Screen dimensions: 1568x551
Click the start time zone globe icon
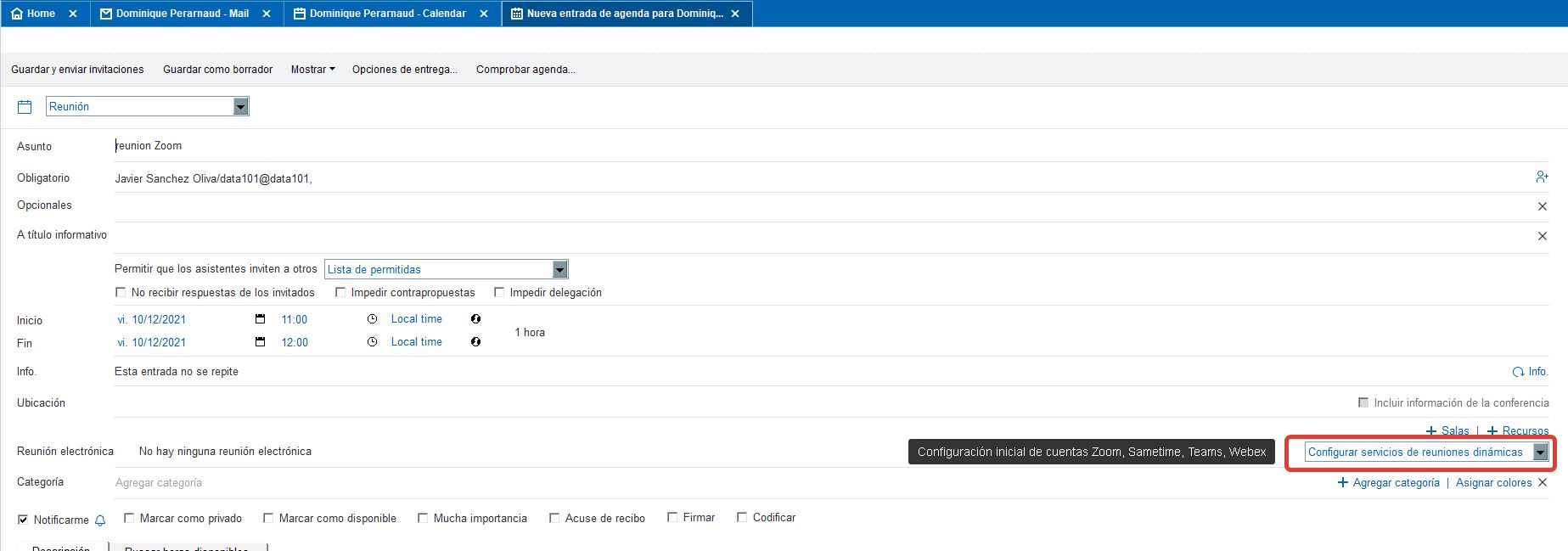tap(475, 319)
